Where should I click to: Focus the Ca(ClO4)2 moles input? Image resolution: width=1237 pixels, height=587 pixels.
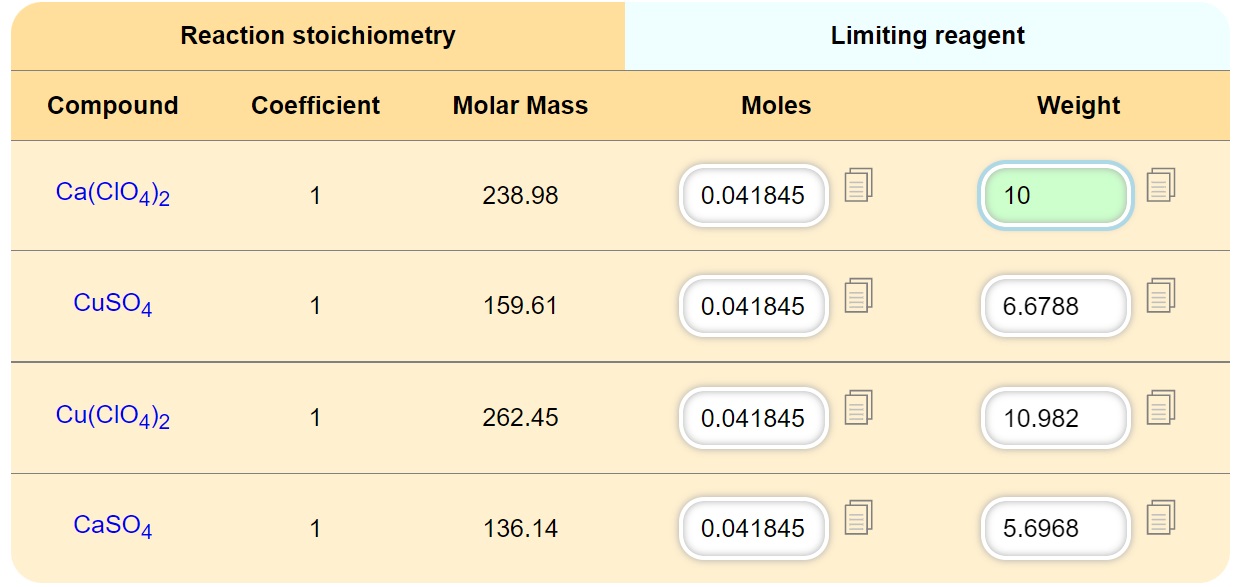[753, 195]
